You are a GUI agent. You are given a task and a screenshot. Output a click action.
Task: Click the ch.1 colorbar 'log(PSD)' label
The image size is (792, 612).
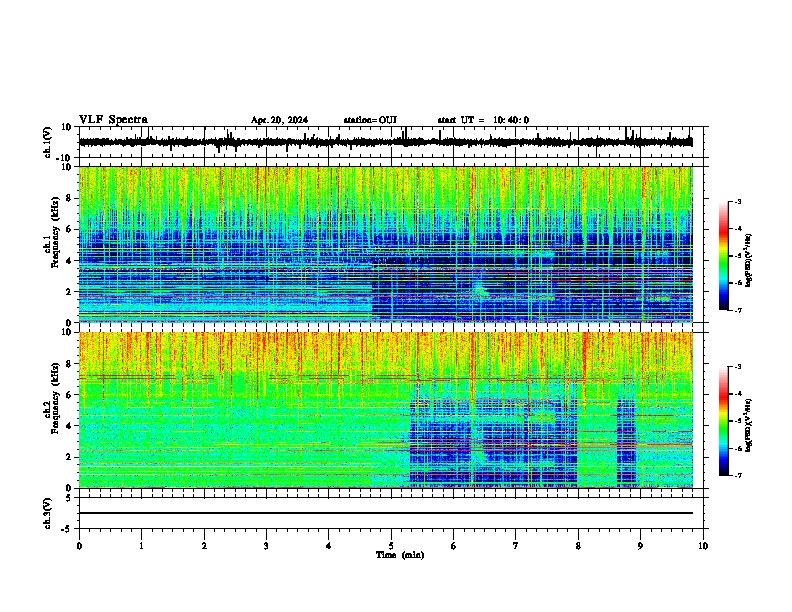[748, 261]
